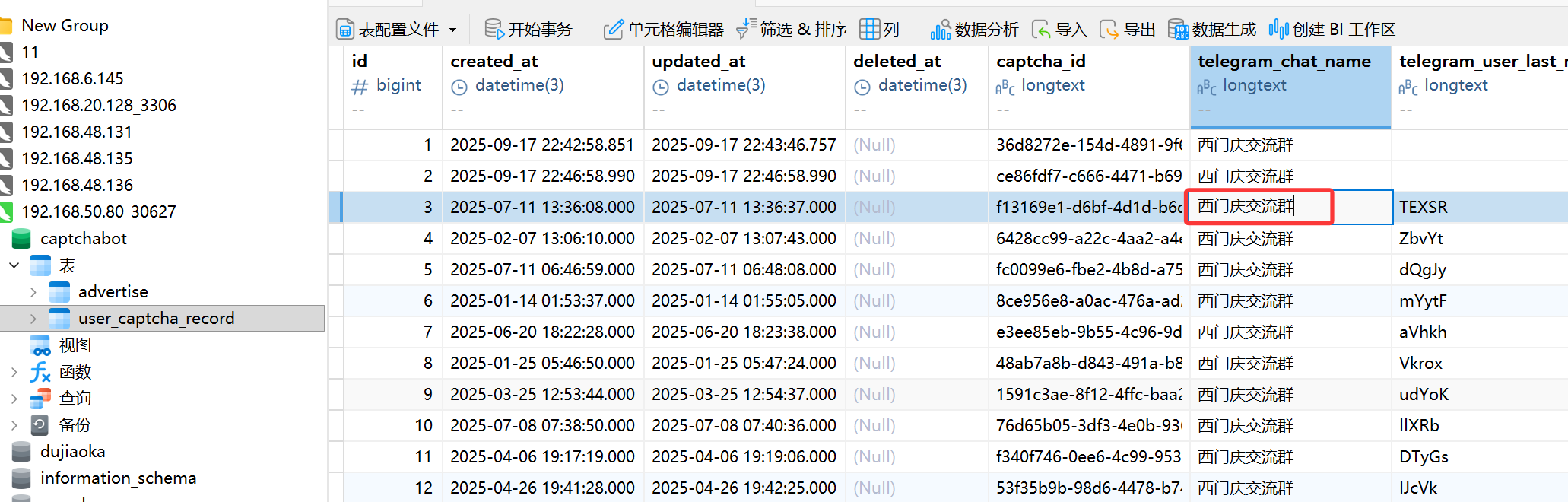The height and width of the screenshot is (502, 1568).
Task: Select the telegram_chat_name column header
Action: [x=1290, y=86]
